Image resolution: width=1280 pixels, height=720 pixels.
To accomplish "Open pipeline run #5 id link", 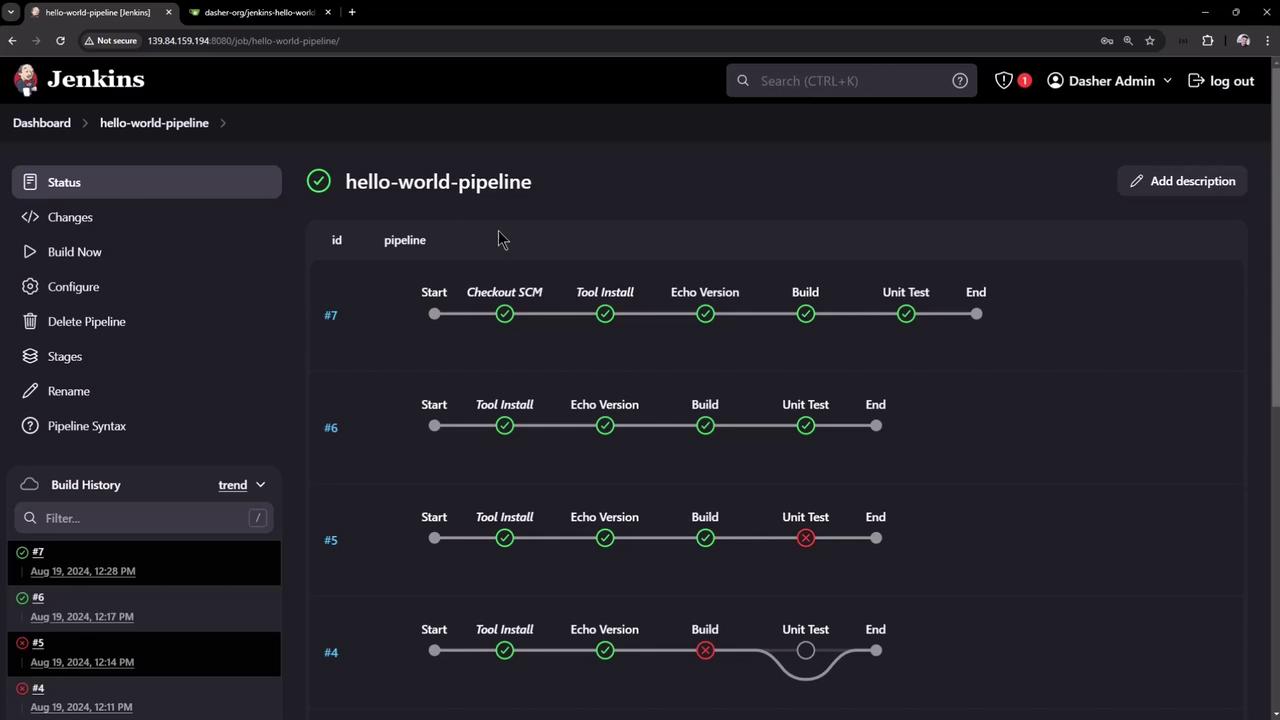I will coord(331,540).
